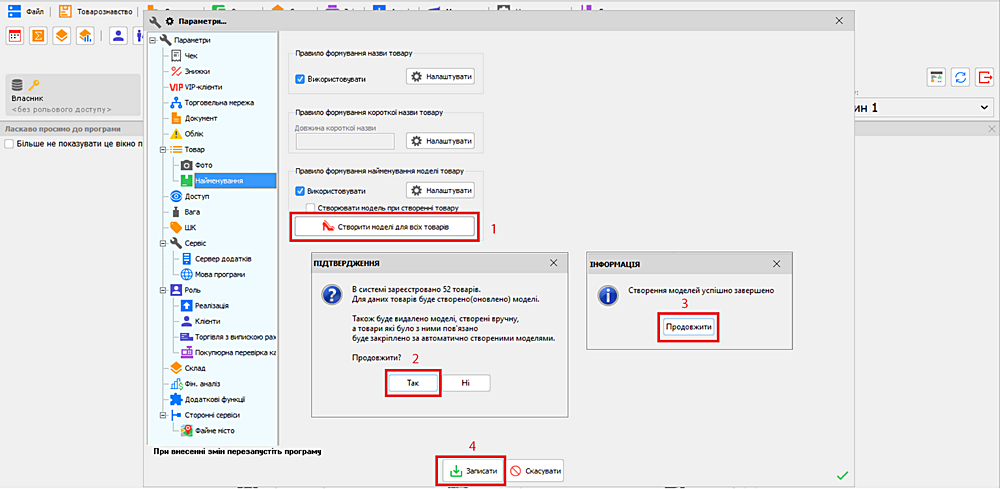Collapse the Роль tree node

(162, 290)
